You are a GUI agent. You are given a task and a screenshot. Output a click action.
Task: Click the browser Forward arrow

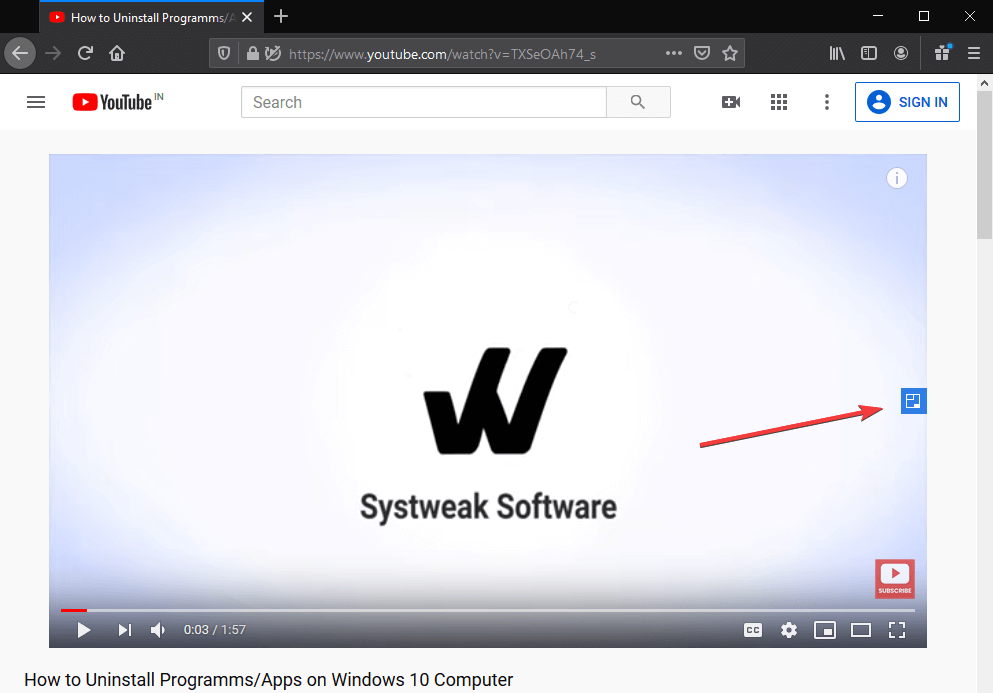click(x=53, y=53)
